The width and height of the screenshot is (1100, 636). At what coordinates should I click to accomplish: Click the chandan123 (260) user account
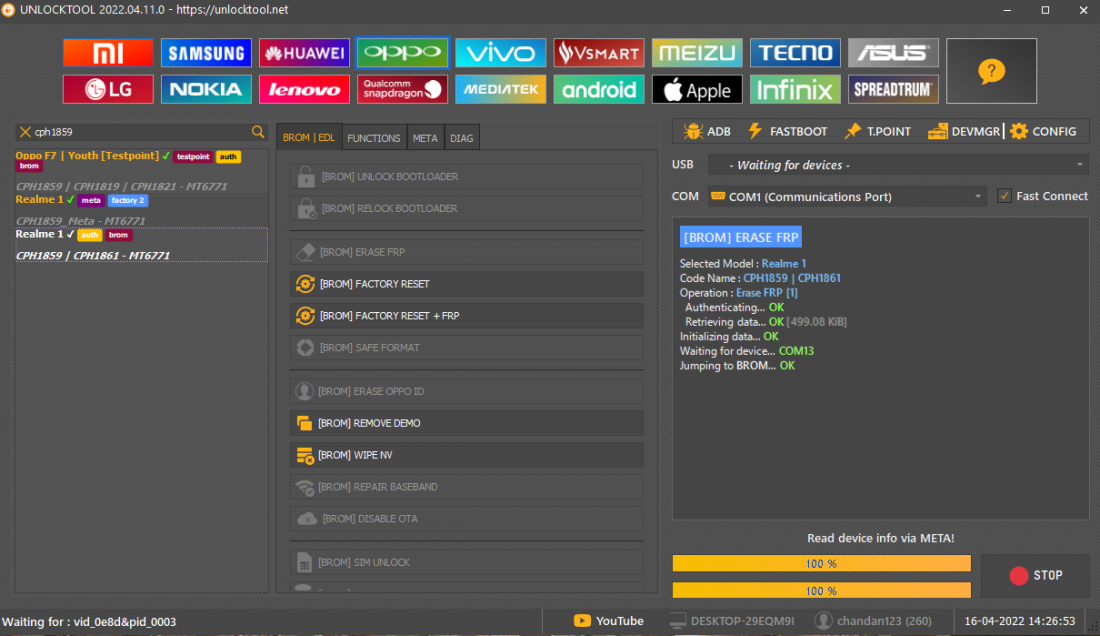point(873,621)
